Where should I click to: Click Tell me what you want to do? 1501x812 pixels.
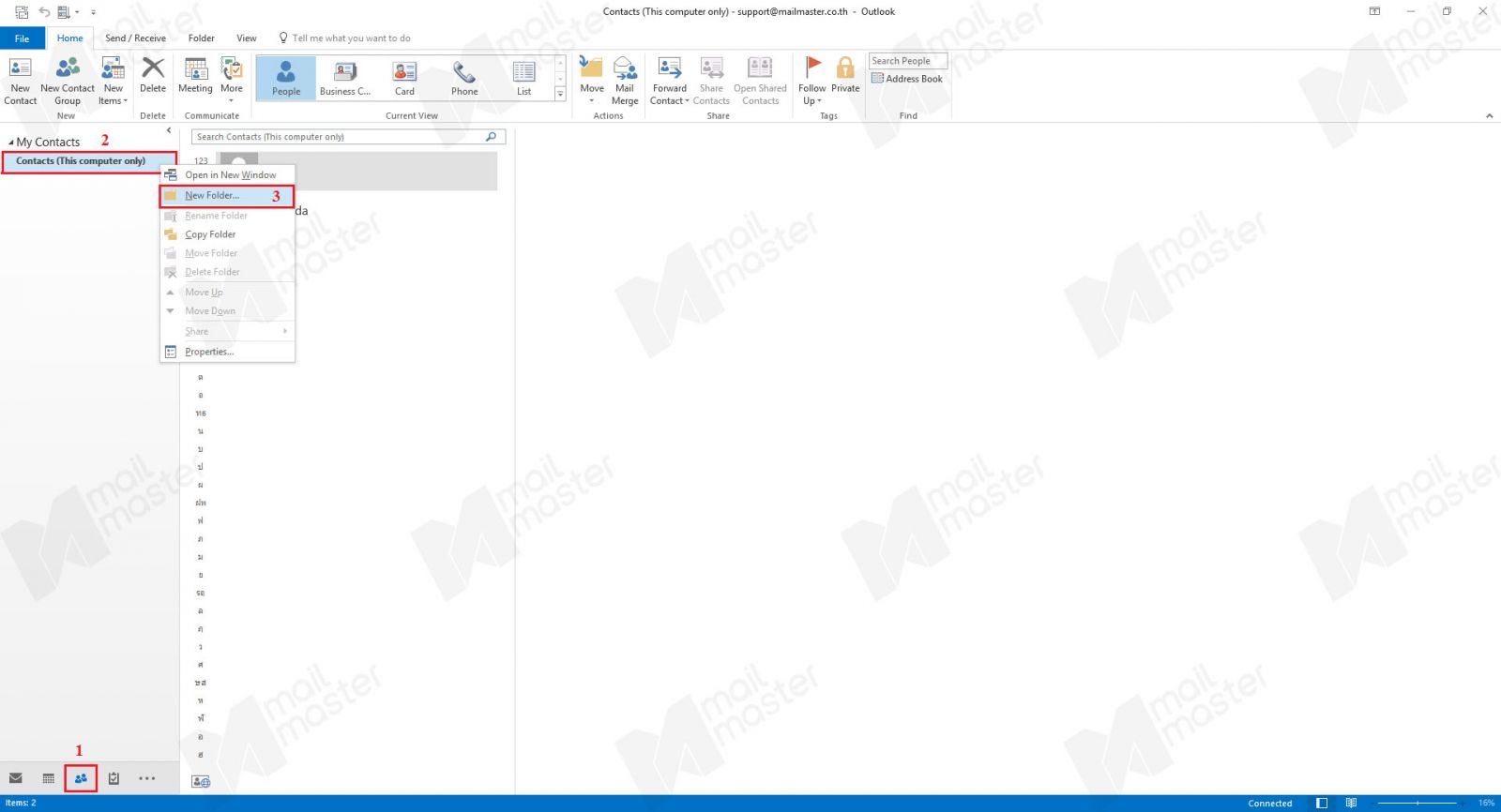click(345, 38)
